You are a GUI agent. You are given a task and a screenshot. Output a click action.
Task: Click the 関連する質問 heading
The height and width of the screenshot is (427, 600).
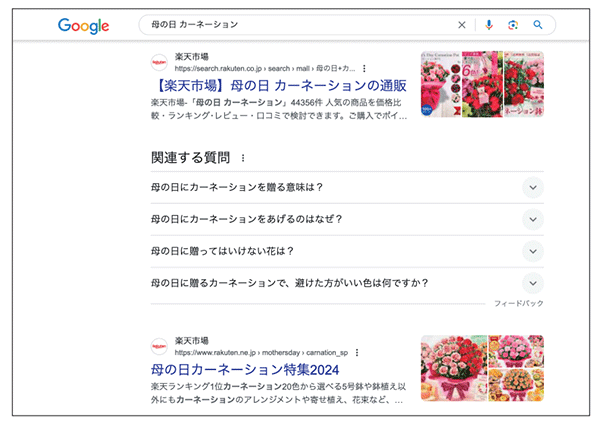tap(191, 158)
